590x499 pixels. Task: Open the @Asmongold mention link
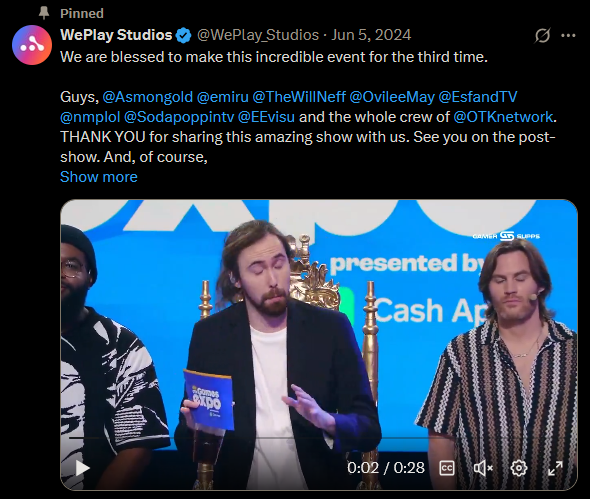tap(148, 97)
